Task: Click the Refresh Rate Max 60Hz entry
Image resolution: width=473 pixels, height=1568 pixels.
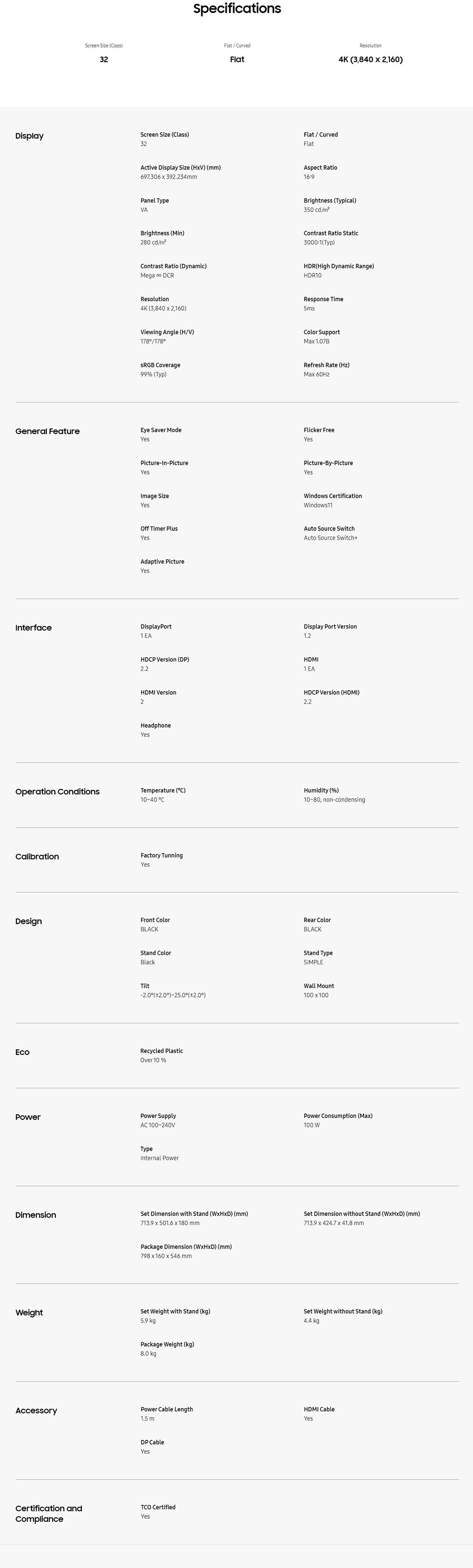Action: 327,369
